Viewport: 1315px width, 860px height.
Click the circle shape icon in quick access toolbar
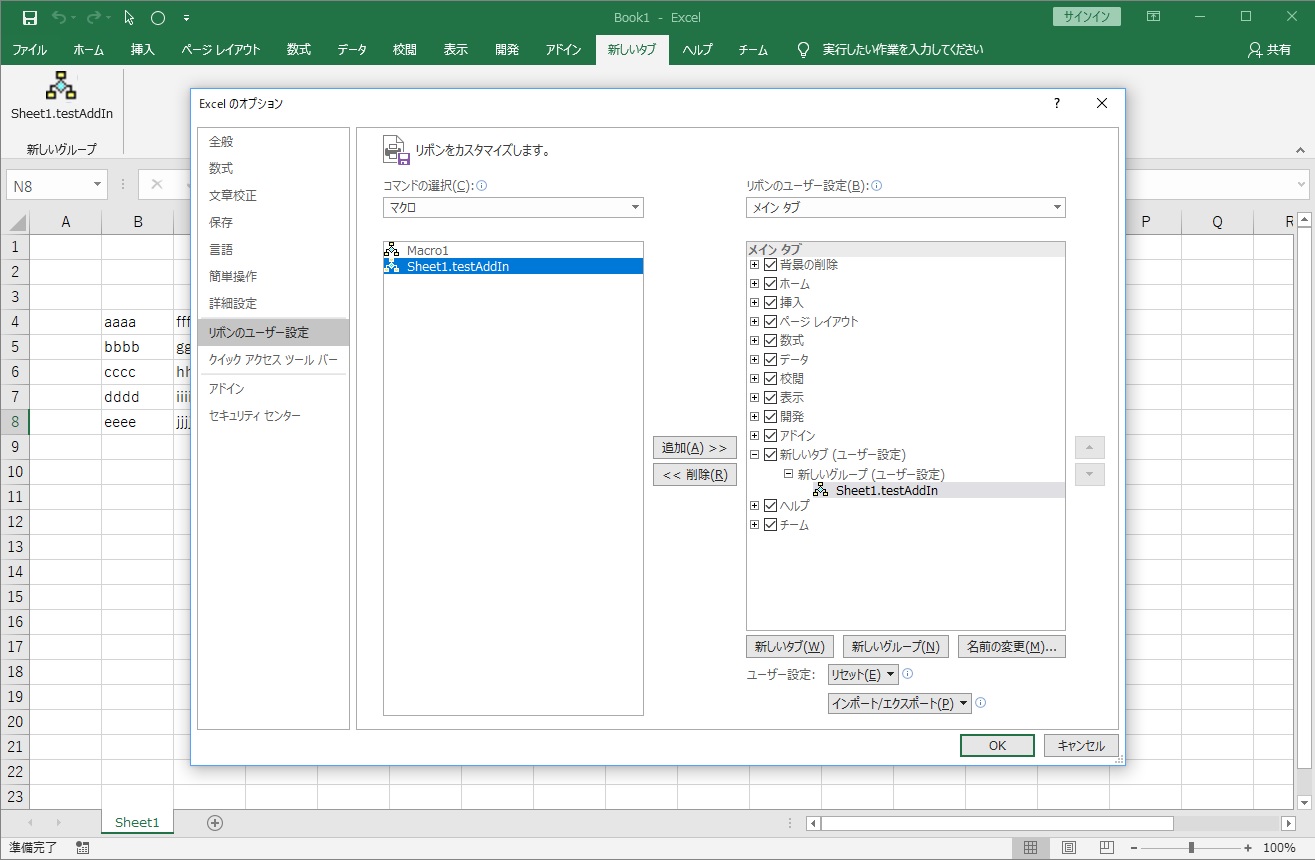158,18
